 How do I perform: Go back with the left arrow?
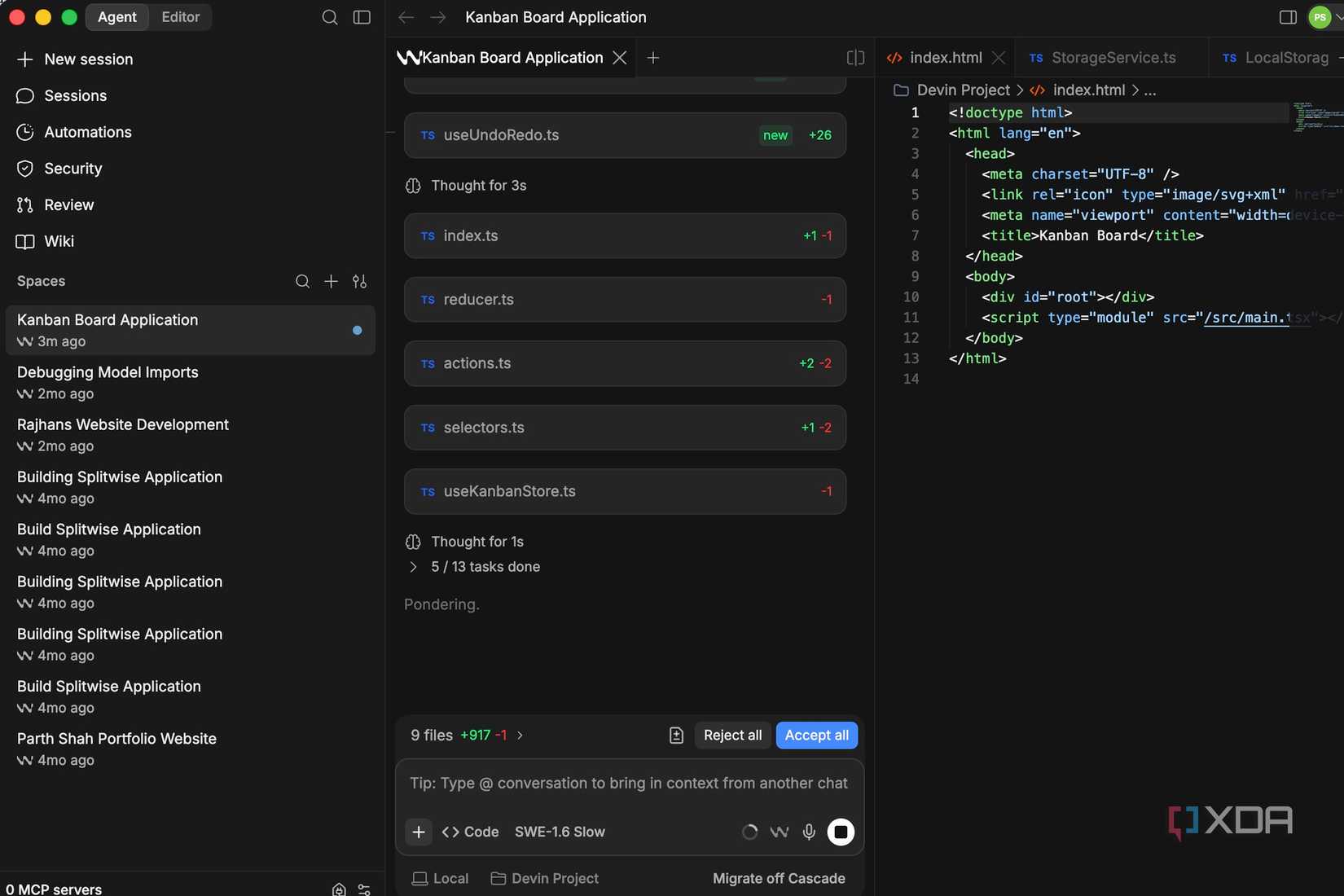point(406,17)
